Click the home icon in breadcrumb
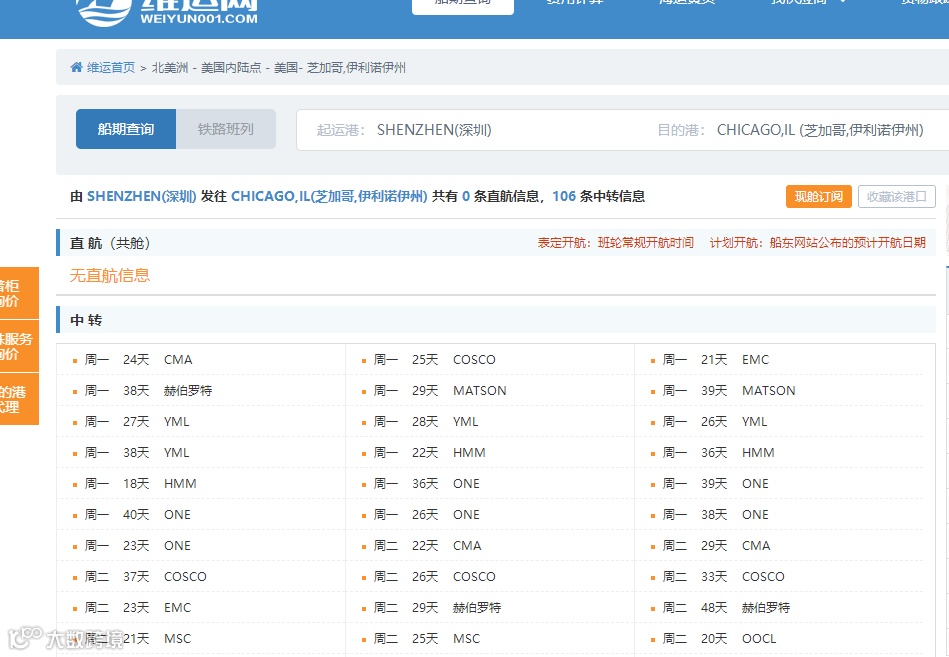The image size is (949, 657). 76,67
